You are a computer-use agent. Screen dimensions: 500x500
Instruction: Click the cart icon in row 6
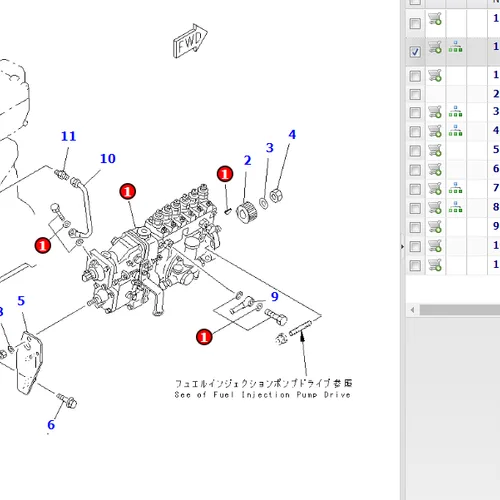(x=435, y=169)
